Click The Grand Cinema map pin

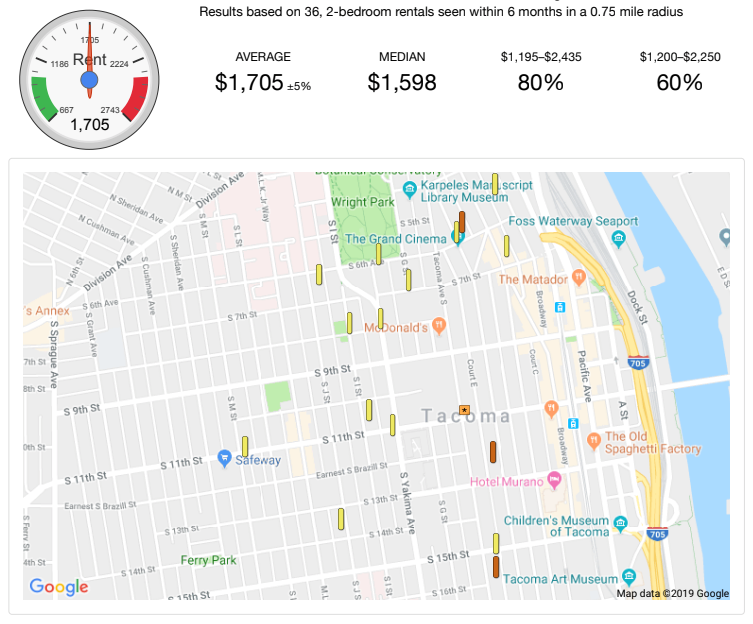(458, 237)
